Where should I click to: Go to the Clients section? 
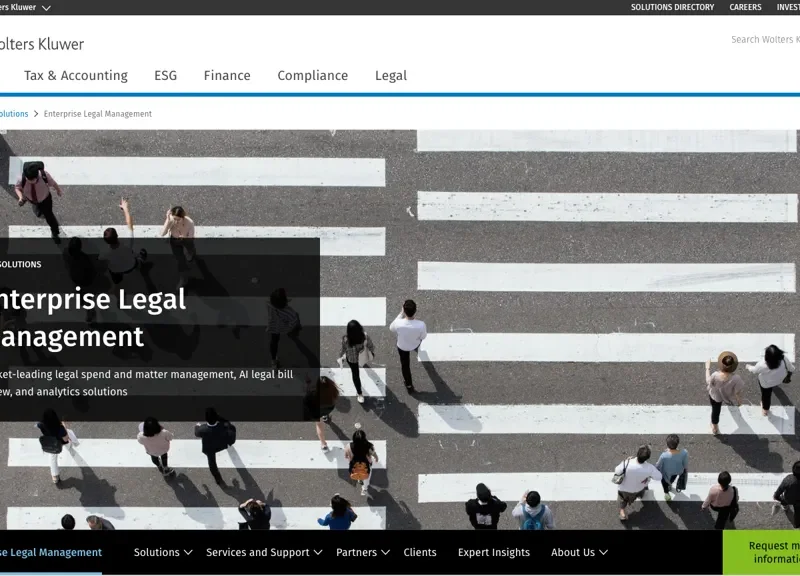(x=420, y=552)
